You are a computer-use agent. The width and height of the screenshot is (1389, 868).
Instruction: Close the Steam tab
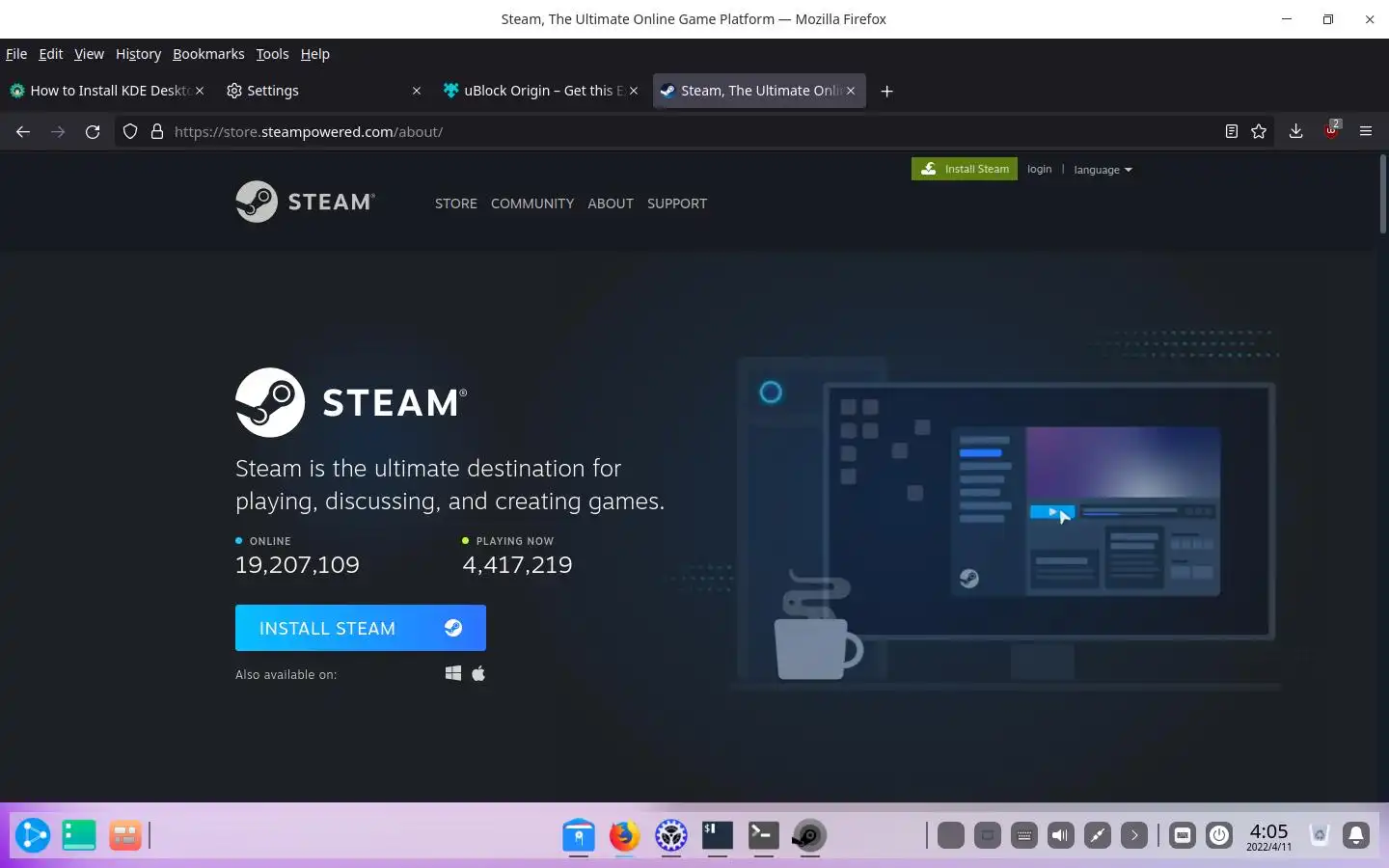point(851,91)
